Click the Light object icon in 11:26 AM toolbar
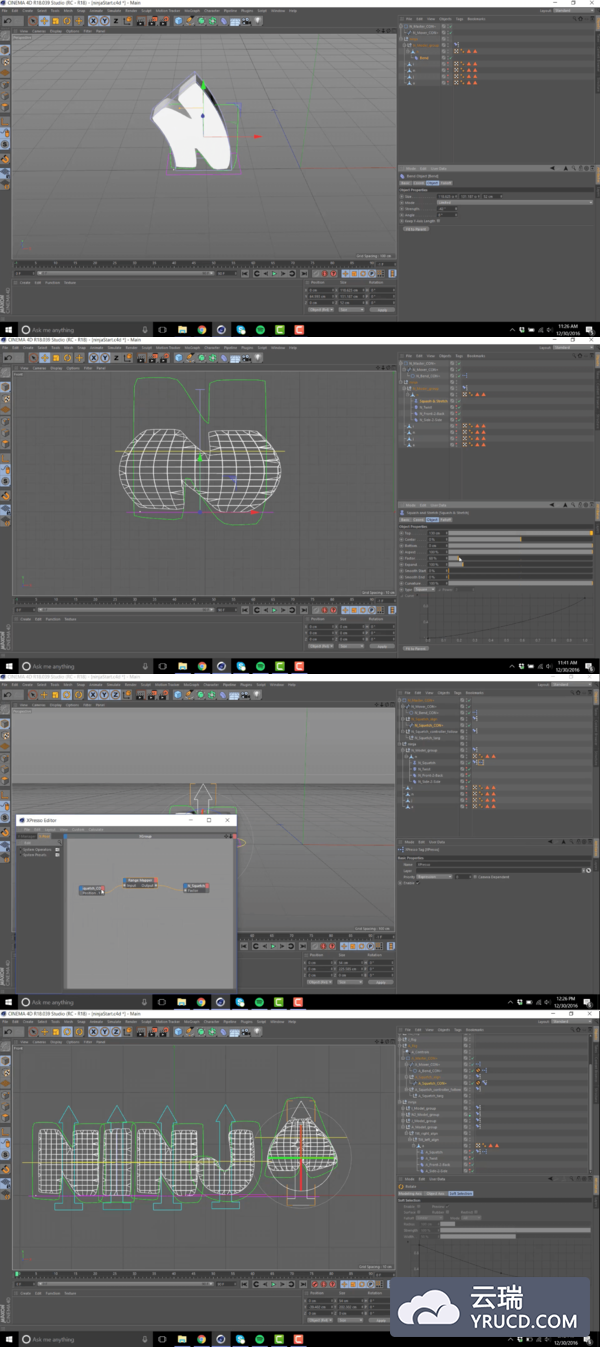 pos(257,20)
